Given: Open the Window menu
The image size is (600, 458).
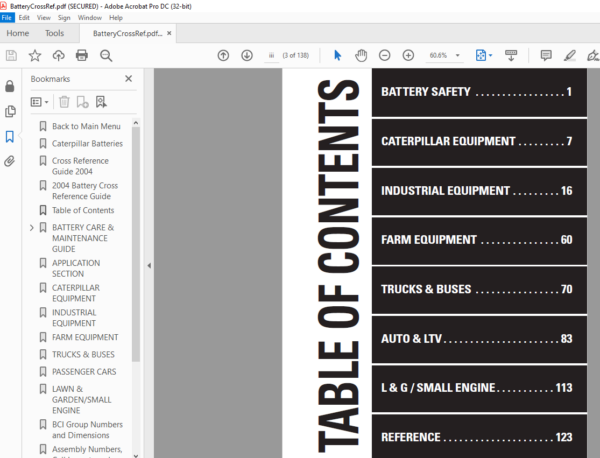Looking at the screenshot, I should click(x=90, y=18).
